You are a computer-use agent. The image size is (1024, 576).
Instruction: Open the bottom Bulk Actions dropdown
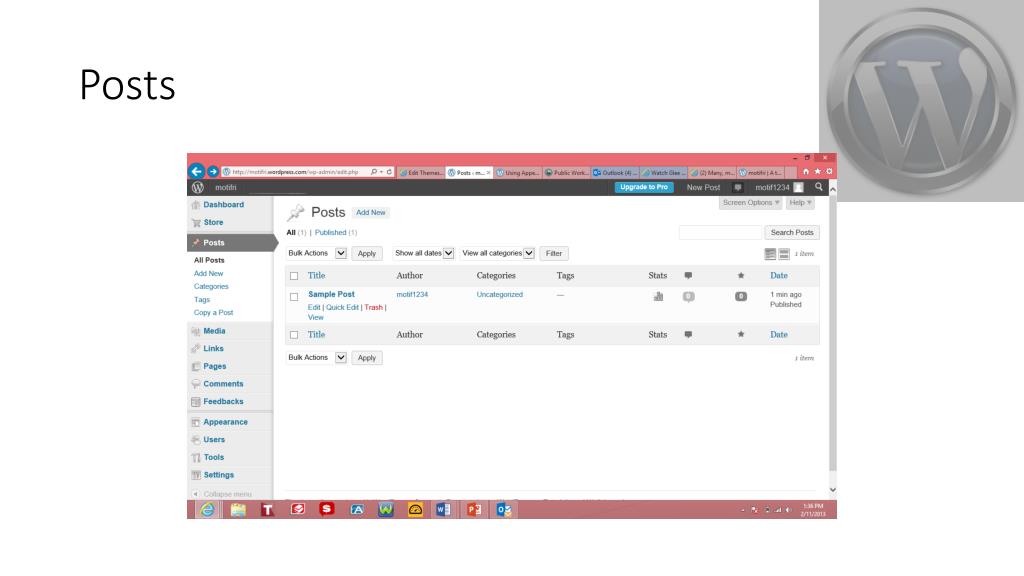(317, 358)
